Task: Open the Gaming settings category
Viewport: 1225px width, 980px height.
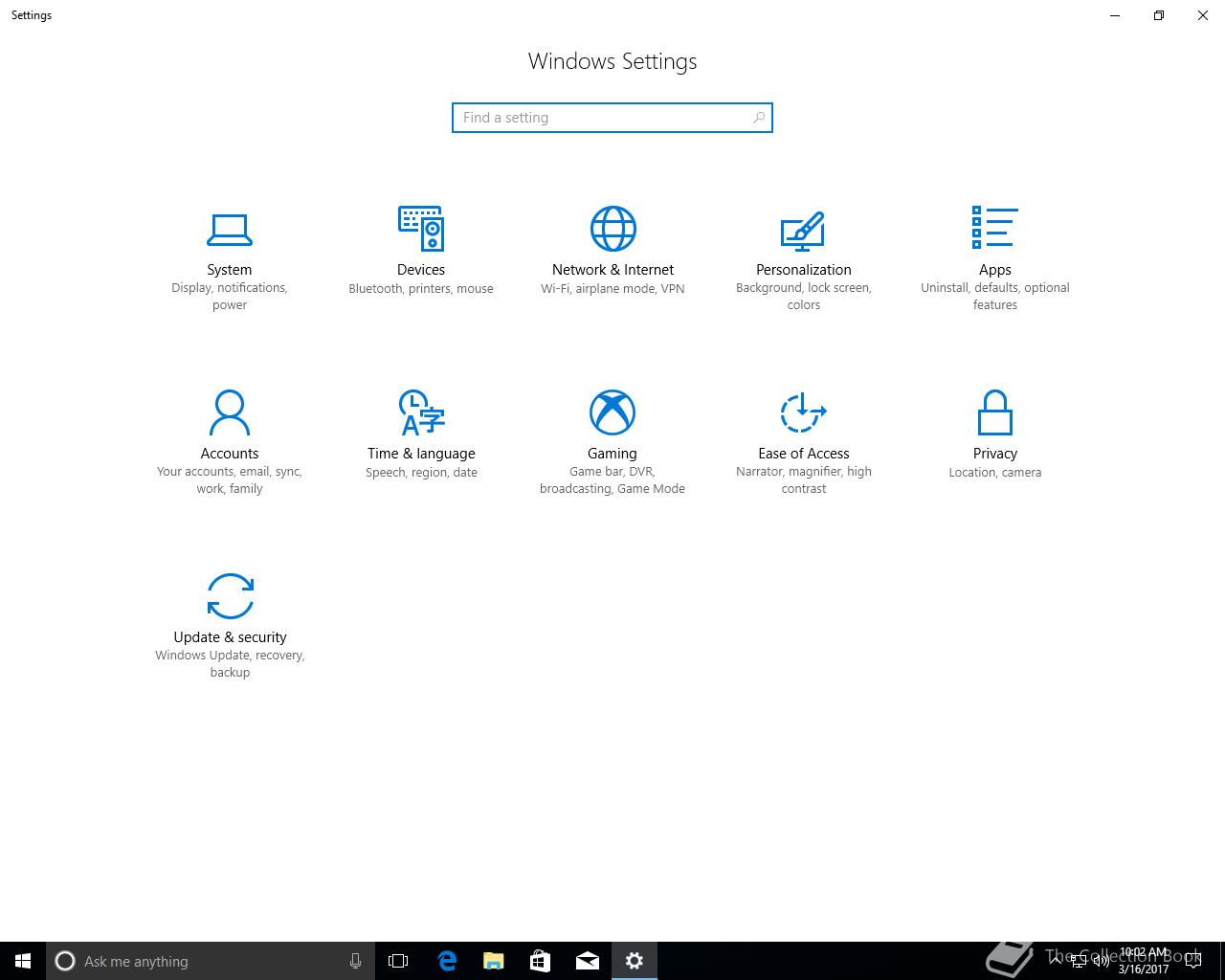Action: click(612, 442)
